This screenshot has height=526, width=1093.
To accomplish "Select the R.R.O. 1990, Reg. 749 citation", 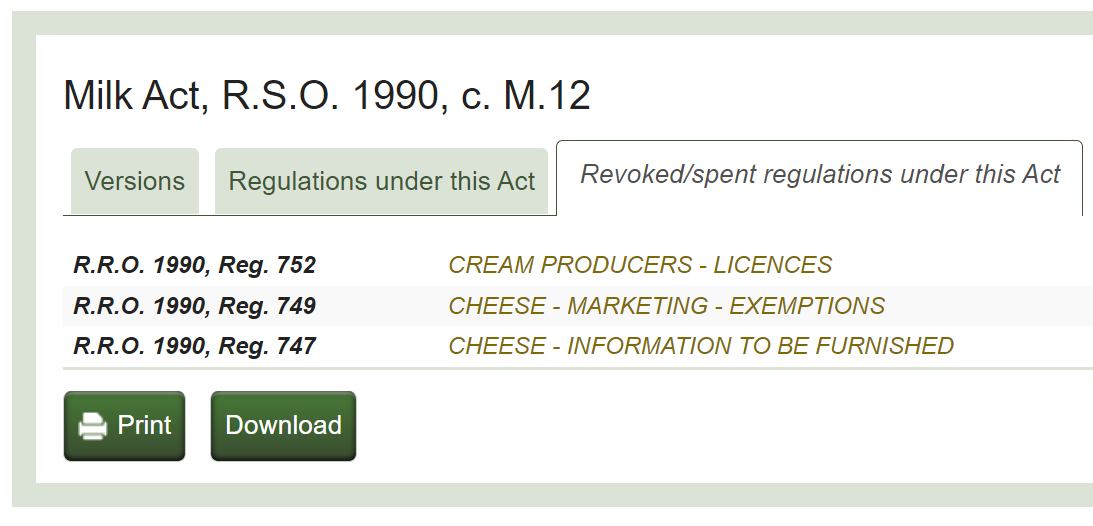I will [195, 306].
